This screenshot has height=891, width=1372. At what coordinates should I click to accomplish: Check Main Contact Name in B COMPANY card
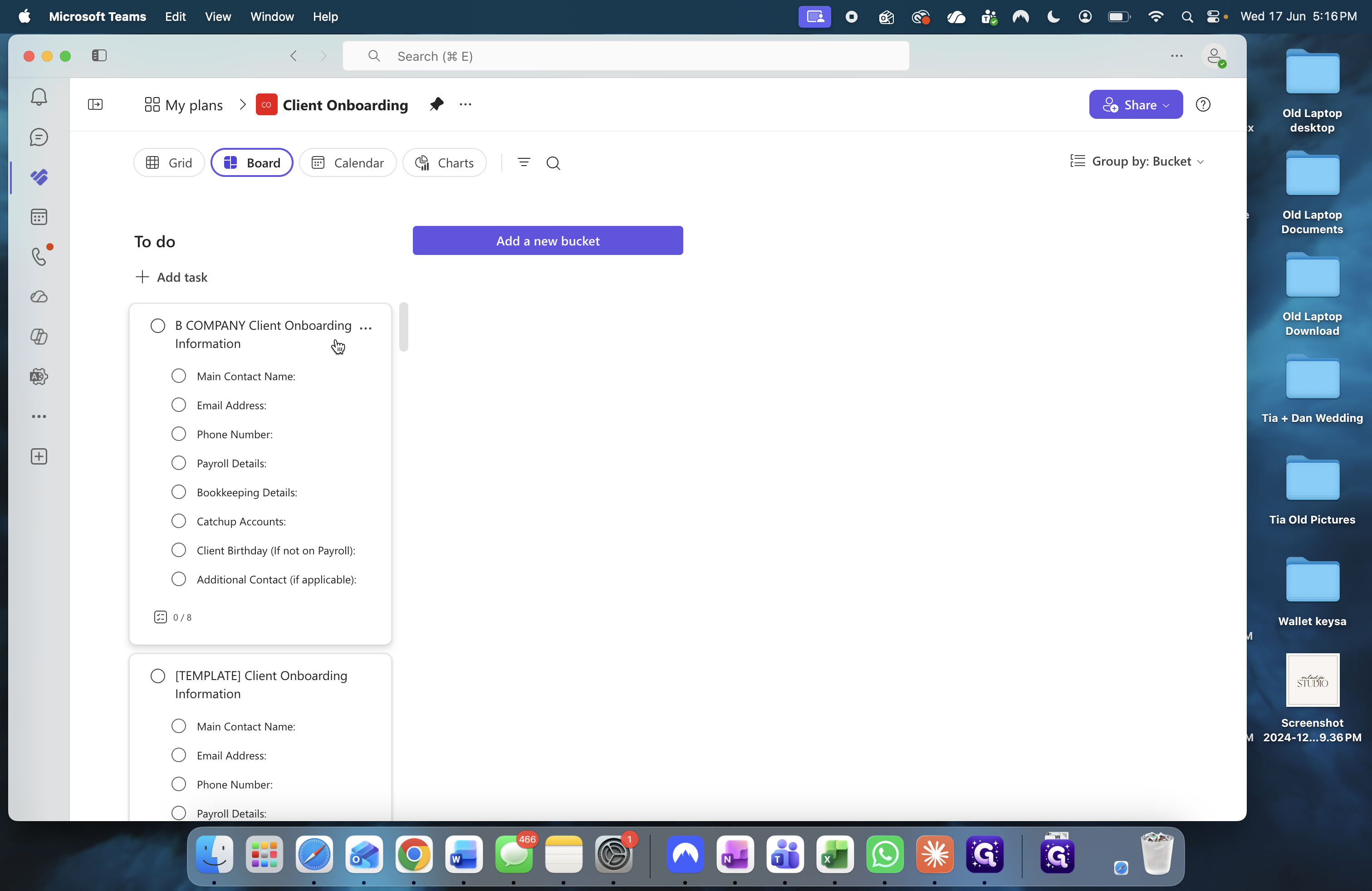click(x=179, y=376)
